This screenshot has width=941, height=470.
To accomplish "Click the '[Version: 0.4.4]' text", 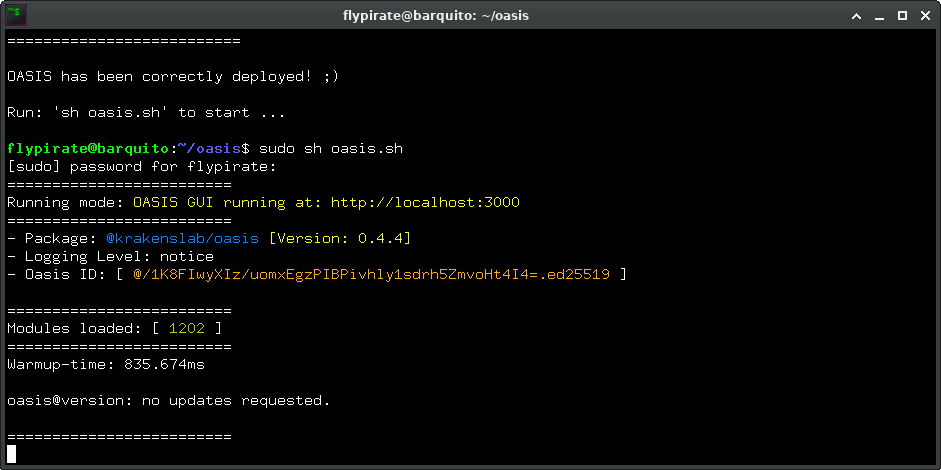I will tap(340, 238).
